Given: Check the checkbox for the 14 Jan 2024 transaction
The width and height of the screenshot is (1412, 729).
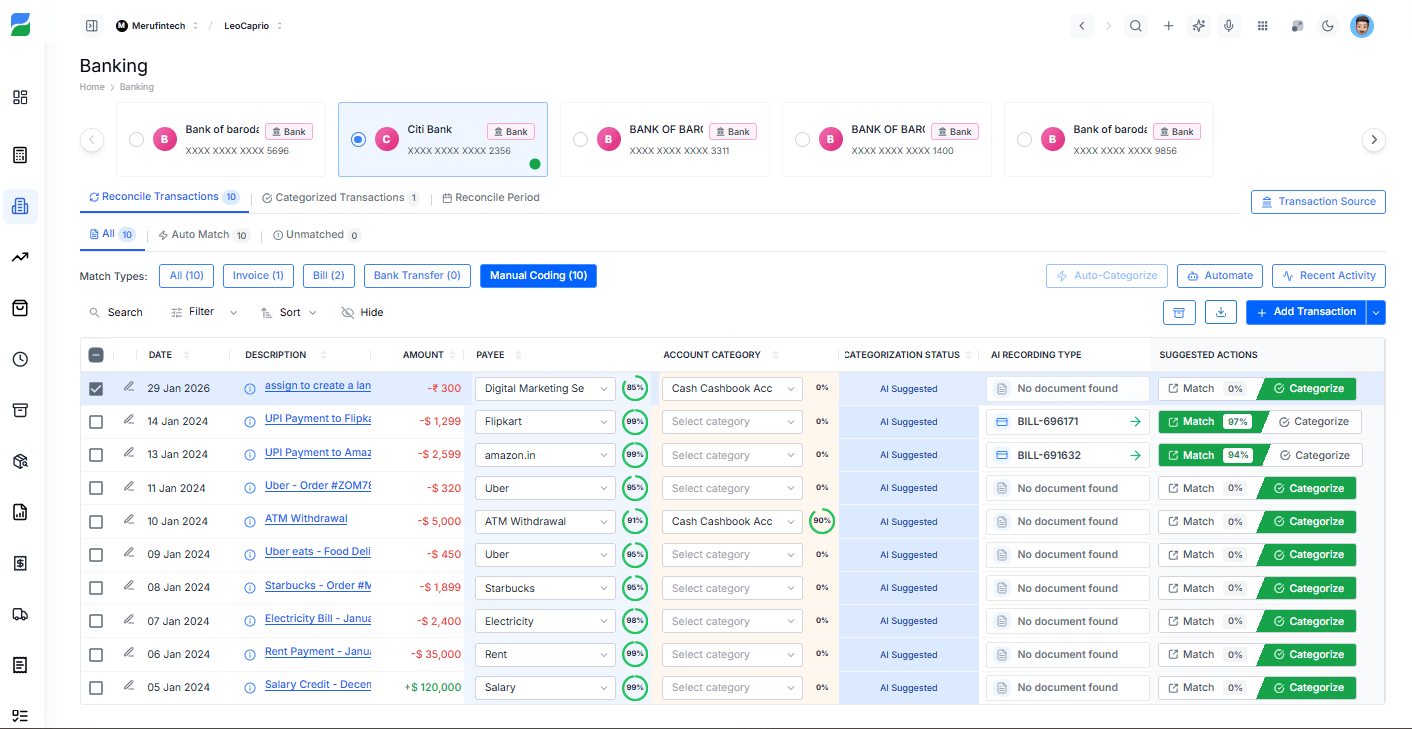Looking at the screenshot, I should click(x=96, y=421).
